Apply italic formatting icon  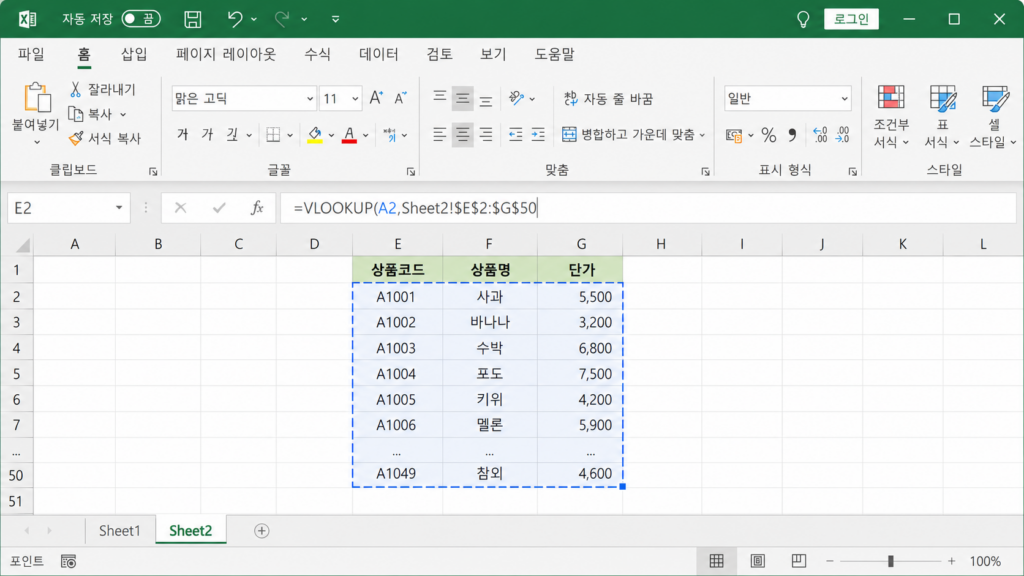coord(208,135)
